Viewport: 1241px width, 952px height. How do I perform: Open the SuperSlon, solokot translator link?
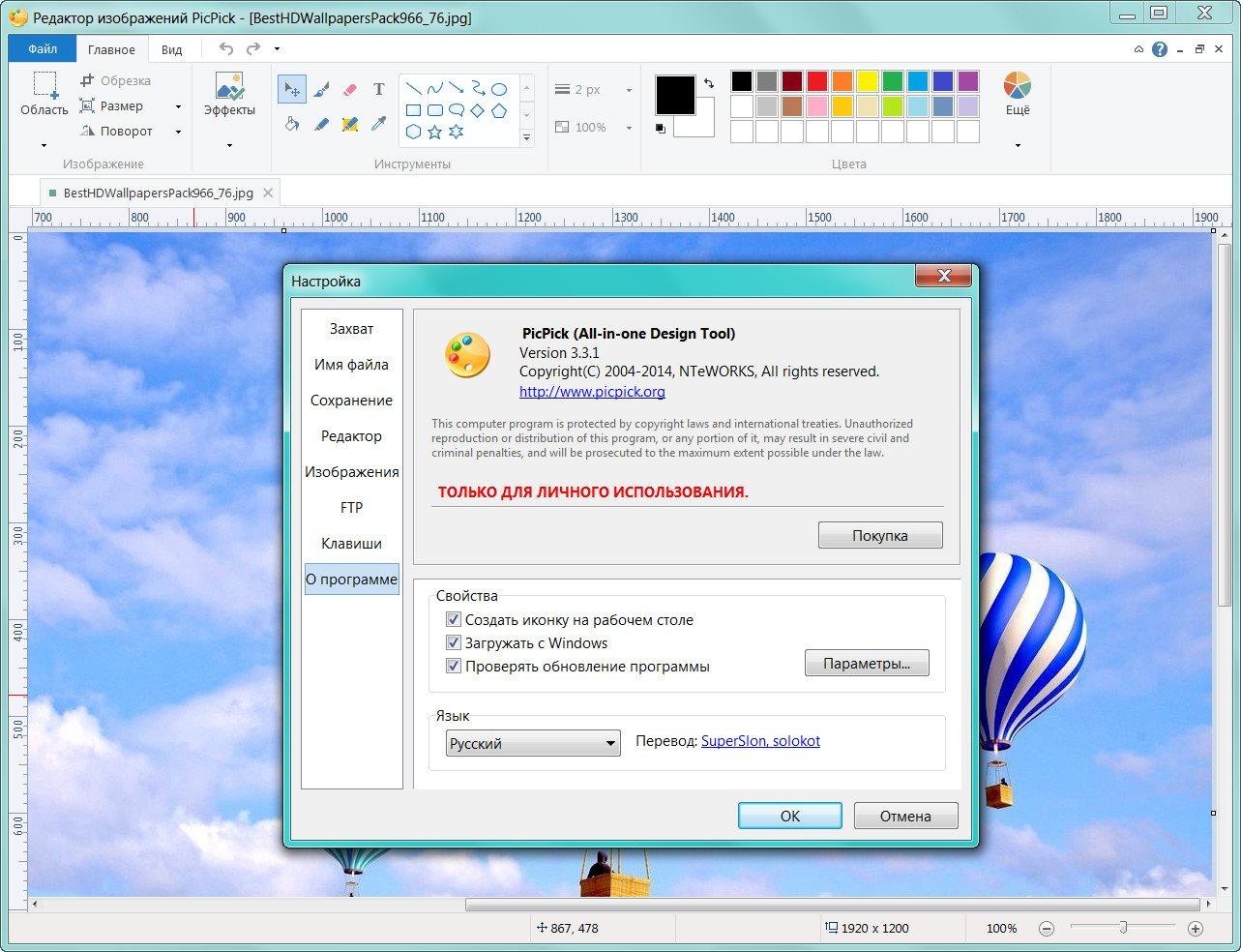point(760,741)
